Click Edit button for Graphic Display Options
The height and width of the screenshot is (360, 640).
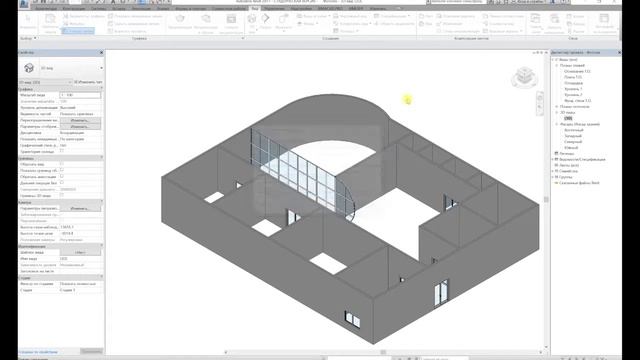80,127
